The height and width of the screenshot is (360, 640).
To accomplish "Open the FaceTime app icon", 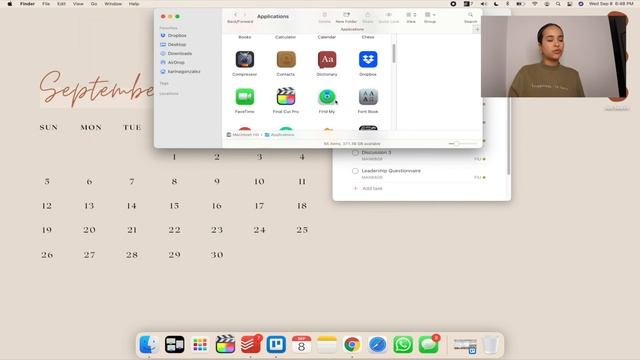I will [x=244, y=97].
